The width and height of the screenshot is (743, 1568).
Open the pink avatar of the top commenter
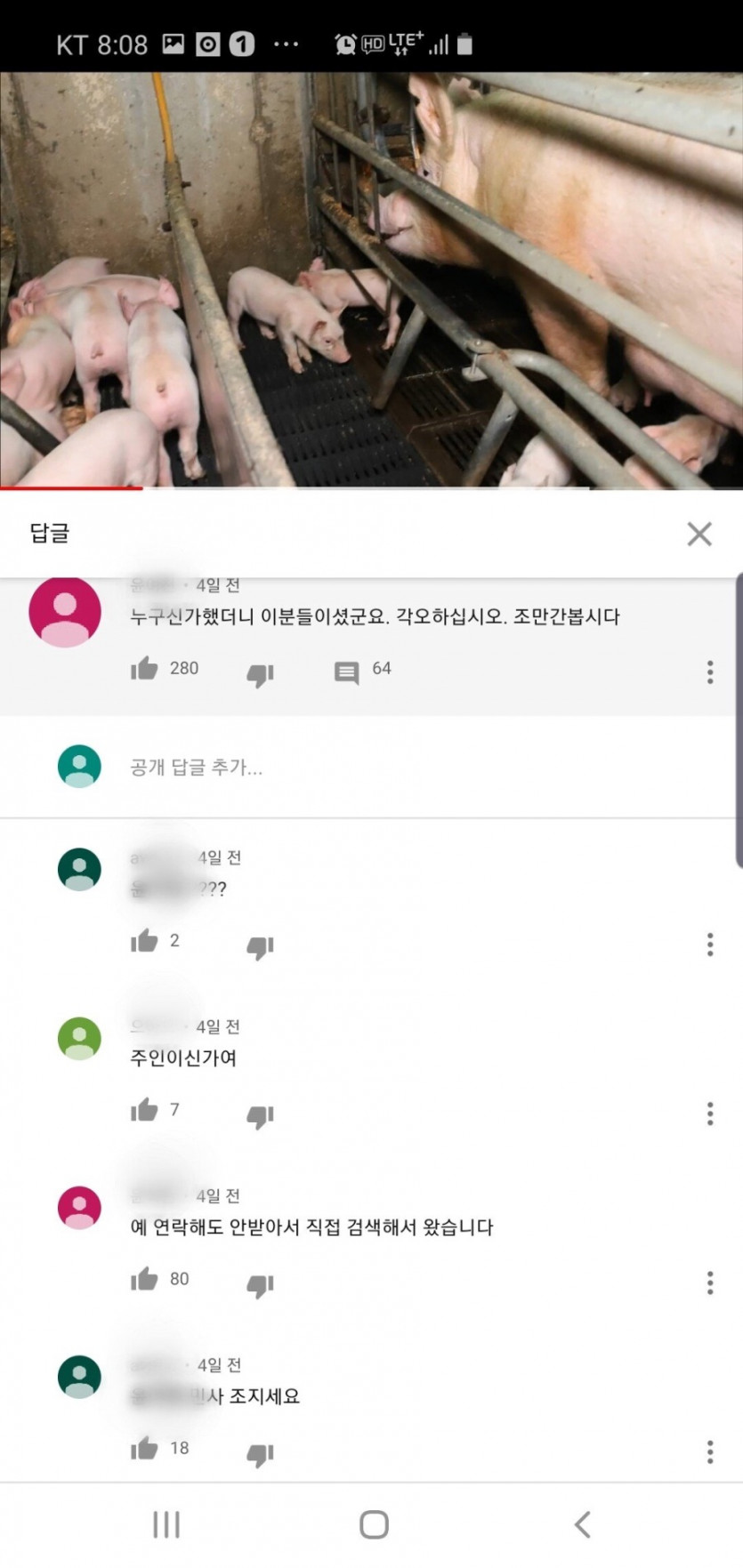pyautogui.click(x=65, y=612)
